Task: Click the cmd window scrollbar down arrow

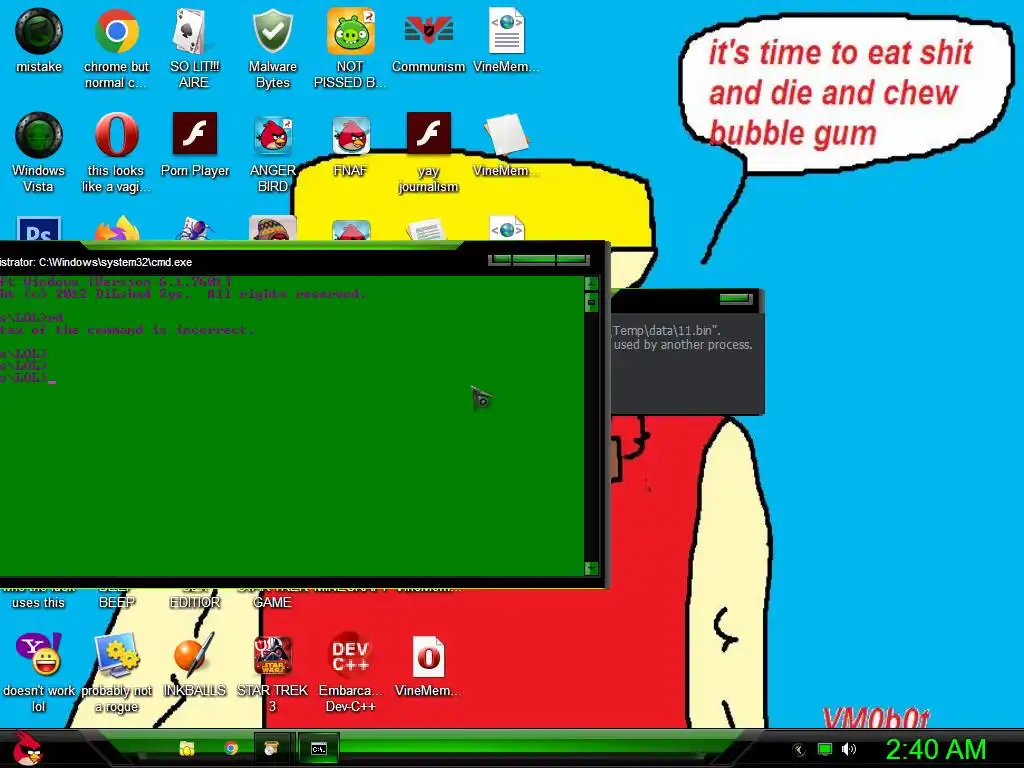Action: (x=592, y=568)
